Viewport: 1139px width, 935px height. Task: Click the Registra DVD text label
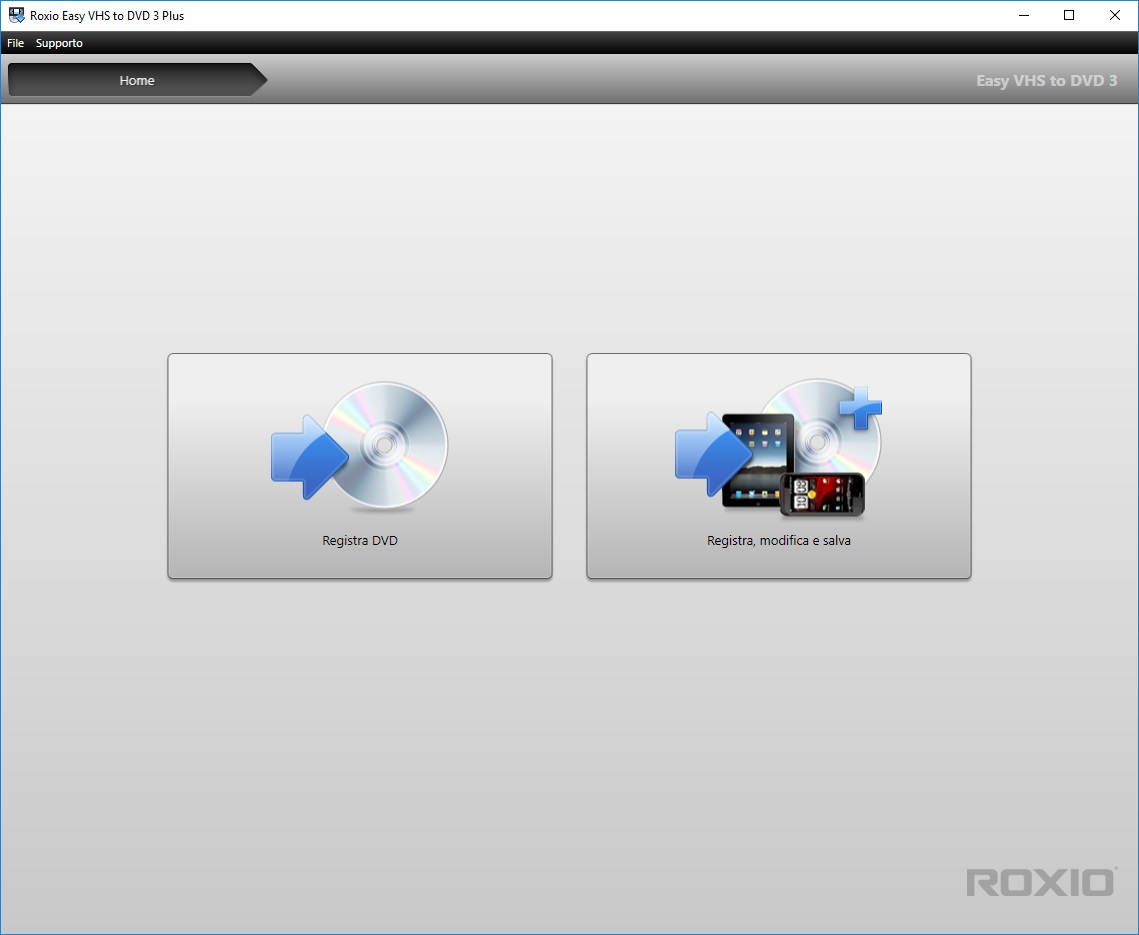click(x=360, y=541)
